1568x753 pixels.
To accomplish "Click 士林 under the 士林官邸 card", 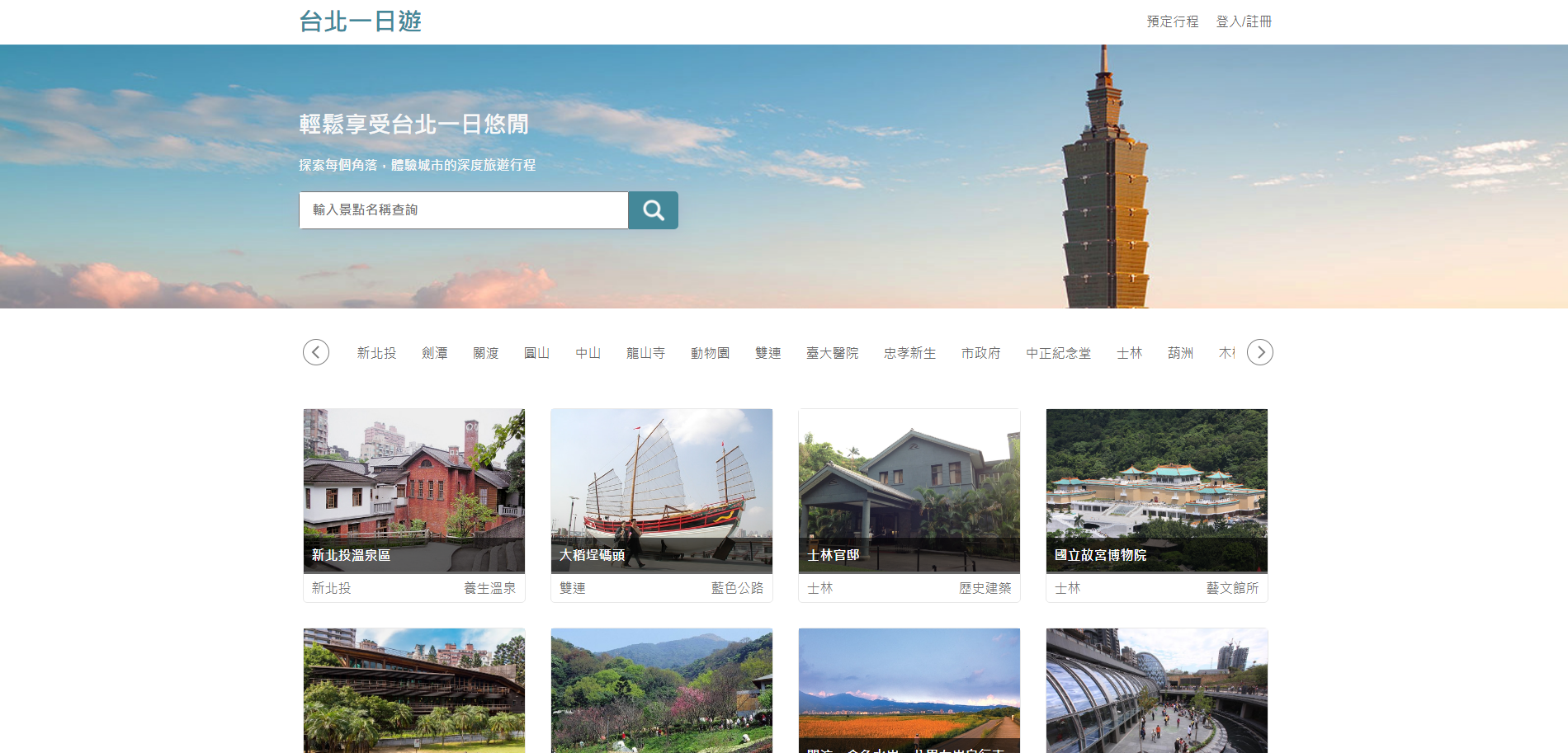I will (820, 588).
